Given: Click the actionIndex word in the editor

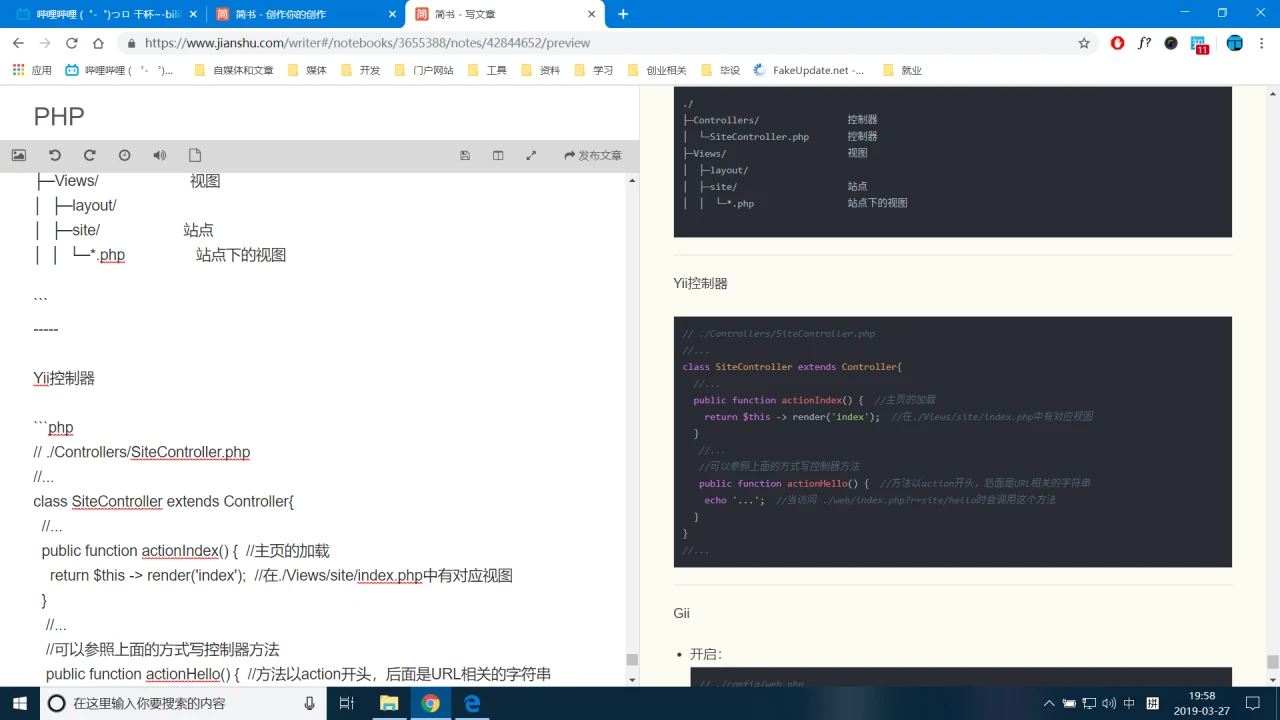Looking at the screenshot, I should coord(180,550).
